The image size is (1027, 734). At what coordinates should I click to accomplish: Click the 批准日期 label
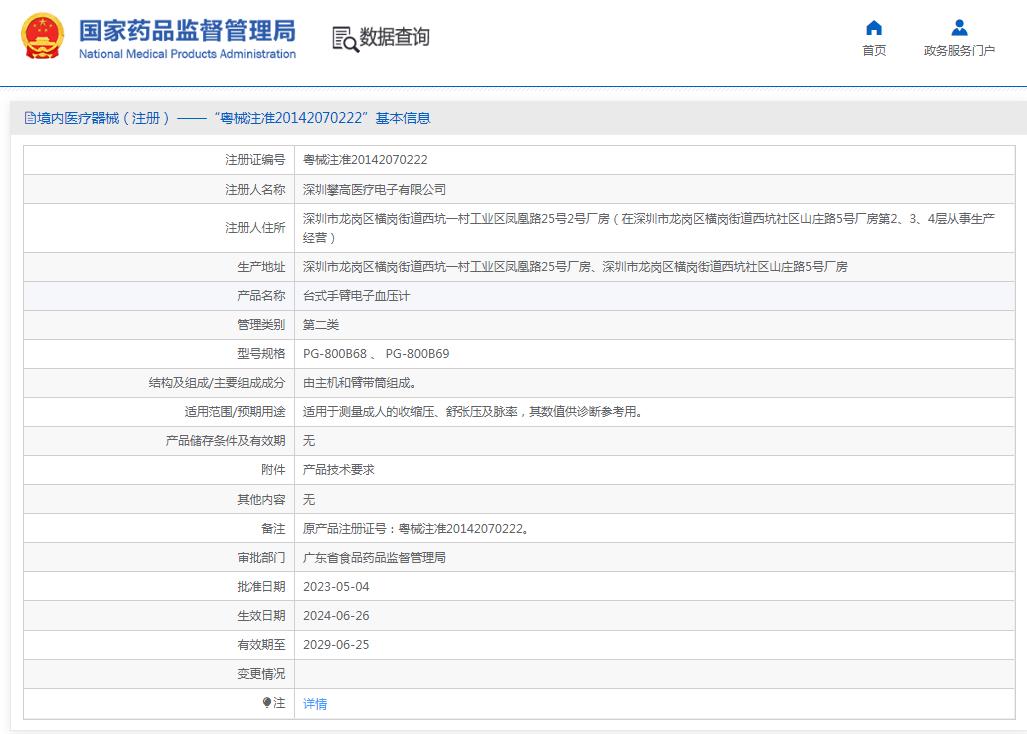click(x=261, y=587)
